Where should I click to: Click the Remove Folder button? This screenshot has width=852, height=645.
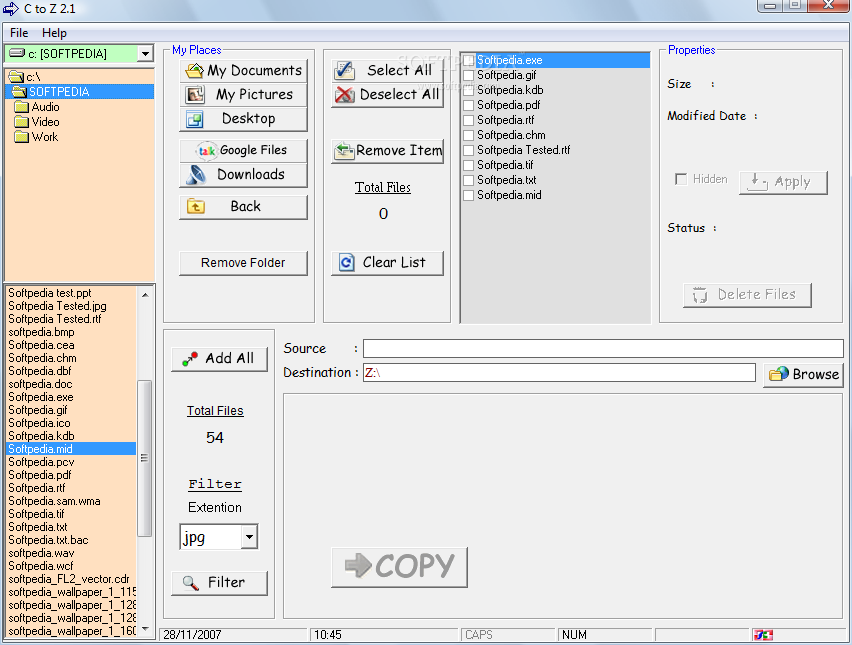(x=243, y=263)
